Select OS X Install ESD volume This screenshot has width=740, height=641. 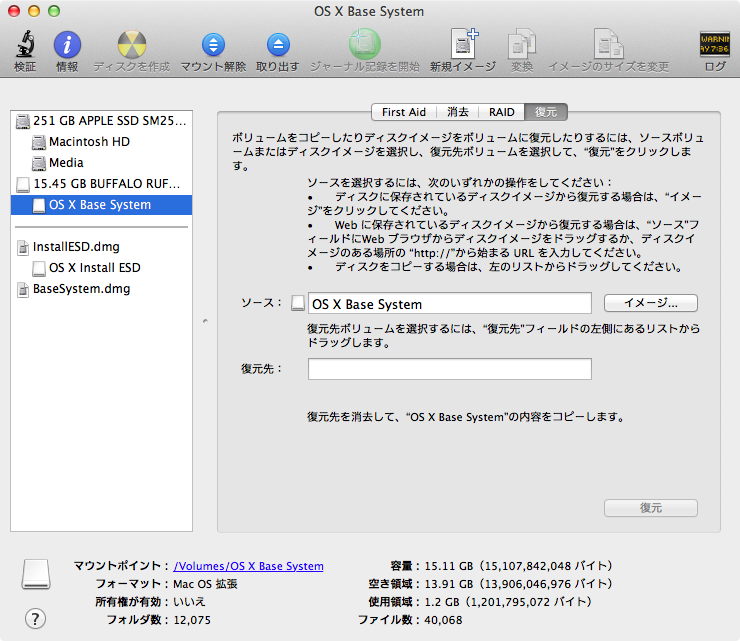pos(101,268)
